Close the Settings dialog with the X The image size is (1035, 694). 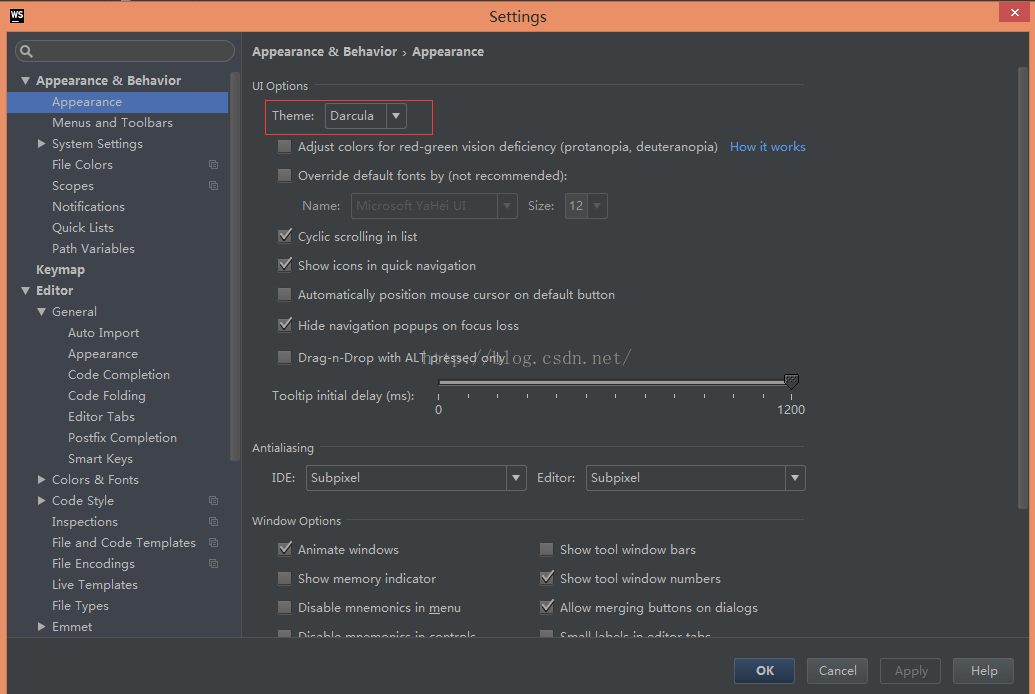(x=1015, y=13)
